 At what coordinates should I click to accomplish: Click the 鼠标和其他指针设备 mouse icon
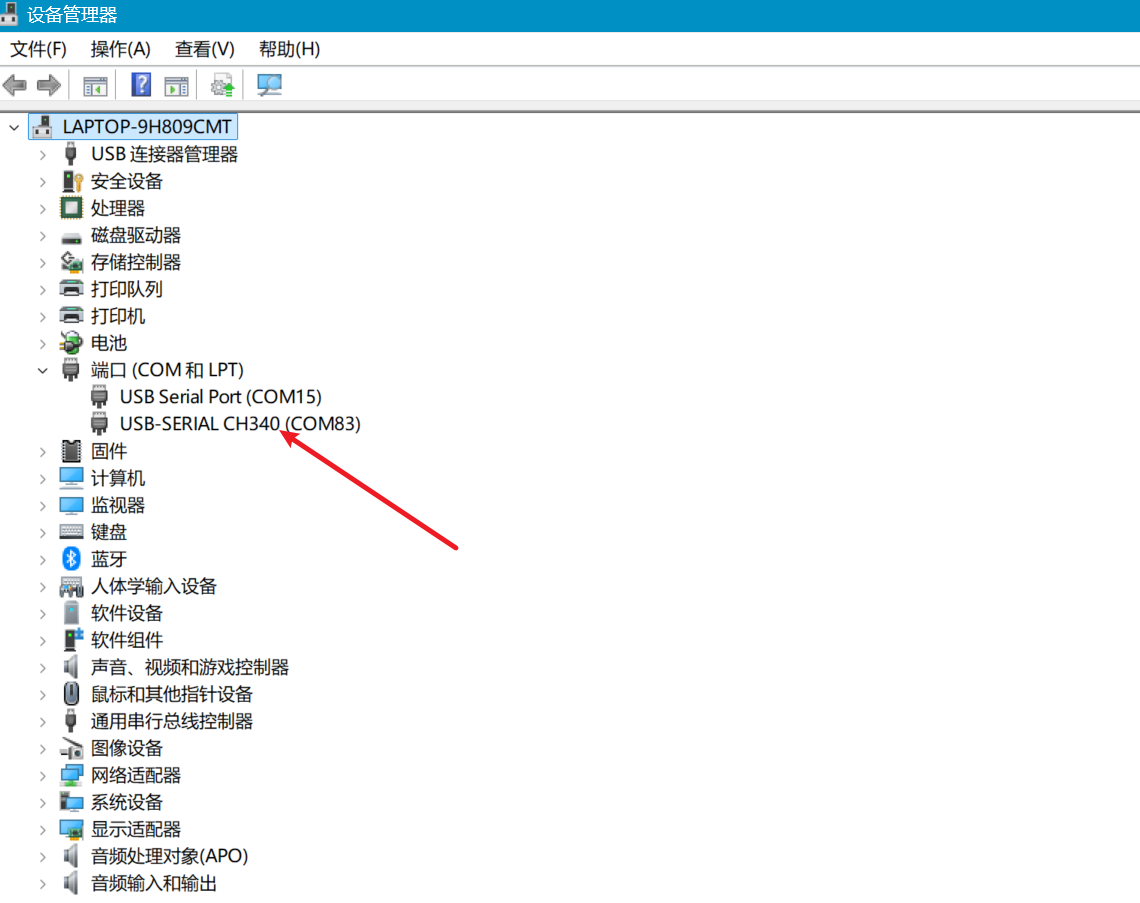point(71,694)
